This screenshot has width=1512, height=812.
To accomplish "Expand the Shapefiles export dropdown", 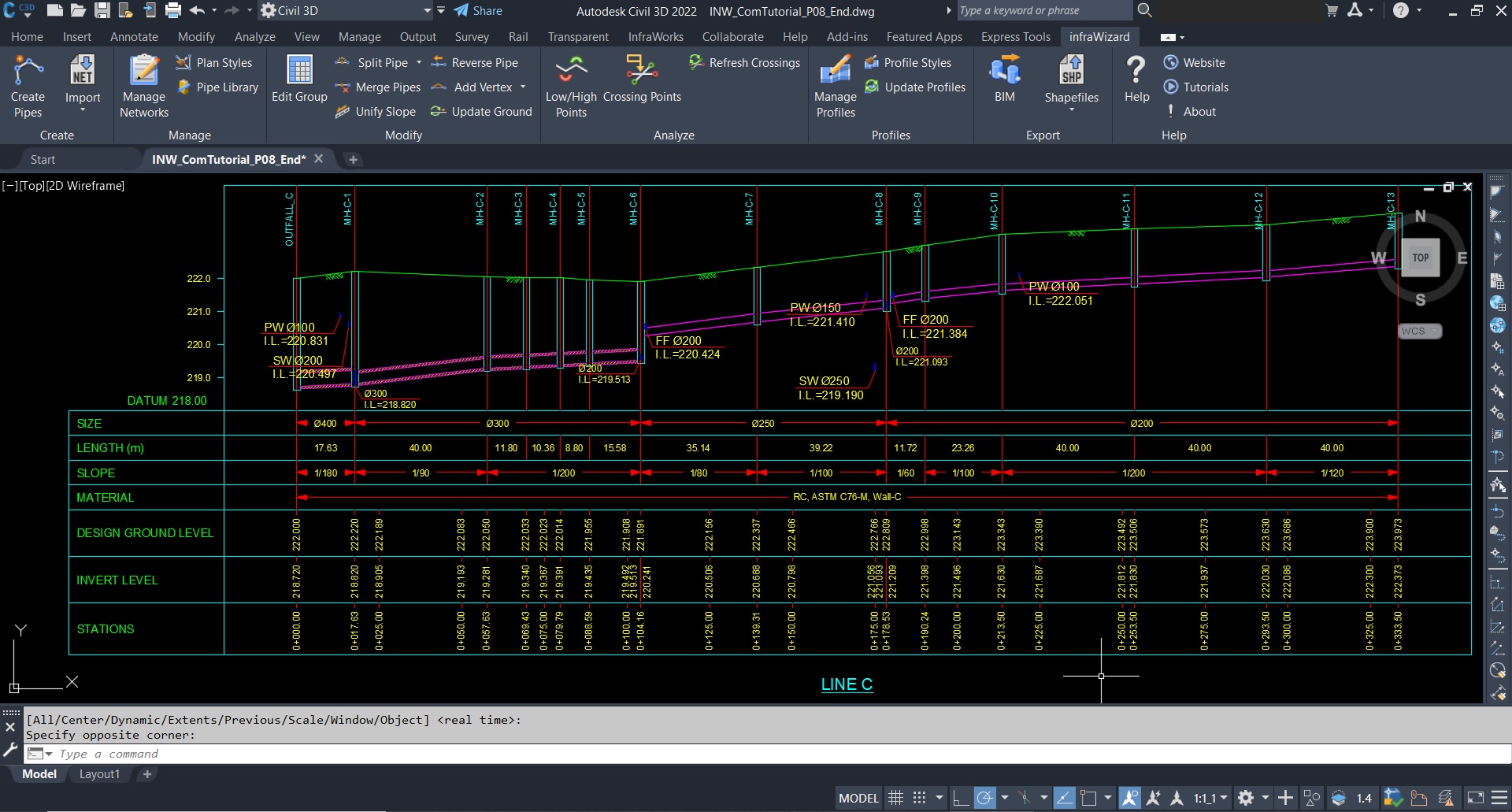I will (x=1071, y=109).
